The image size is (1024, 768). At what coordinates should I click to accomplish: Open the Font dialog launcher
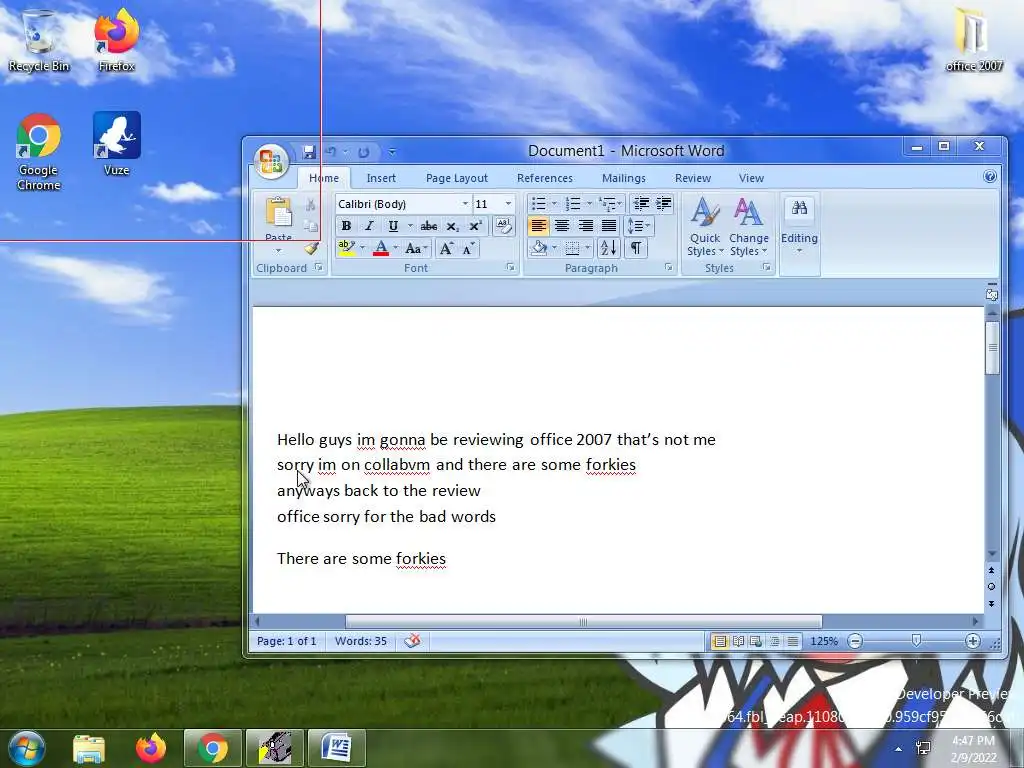click(511, 268)
